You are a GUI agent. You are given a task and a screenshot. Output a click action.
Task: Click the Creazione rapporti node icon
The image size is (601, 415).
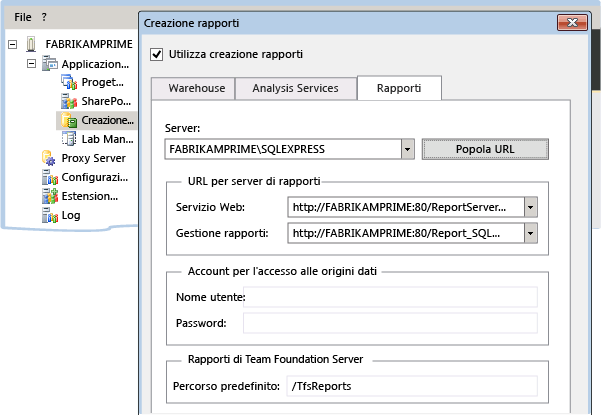(x=69, y=120)
